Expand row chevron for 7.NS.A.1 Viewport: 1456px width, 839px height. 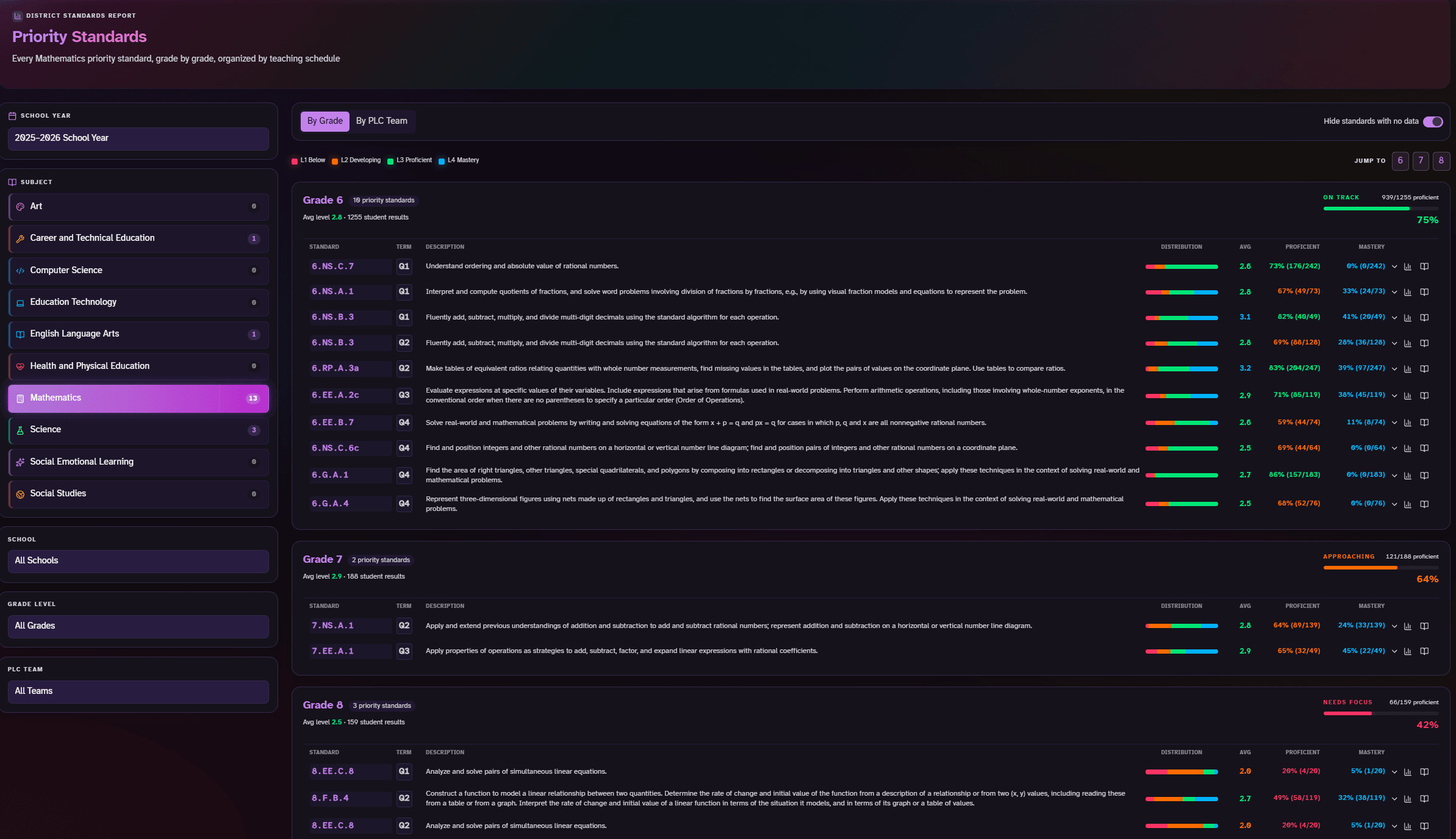click(1394, 626)
